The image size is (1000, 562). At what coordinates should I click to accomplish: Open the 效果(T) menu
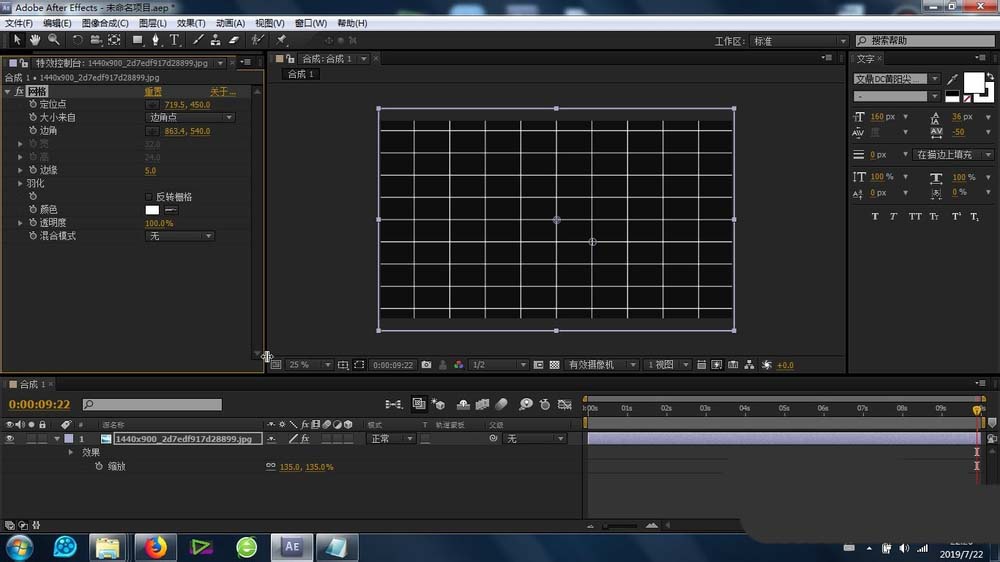pos(190,23)
